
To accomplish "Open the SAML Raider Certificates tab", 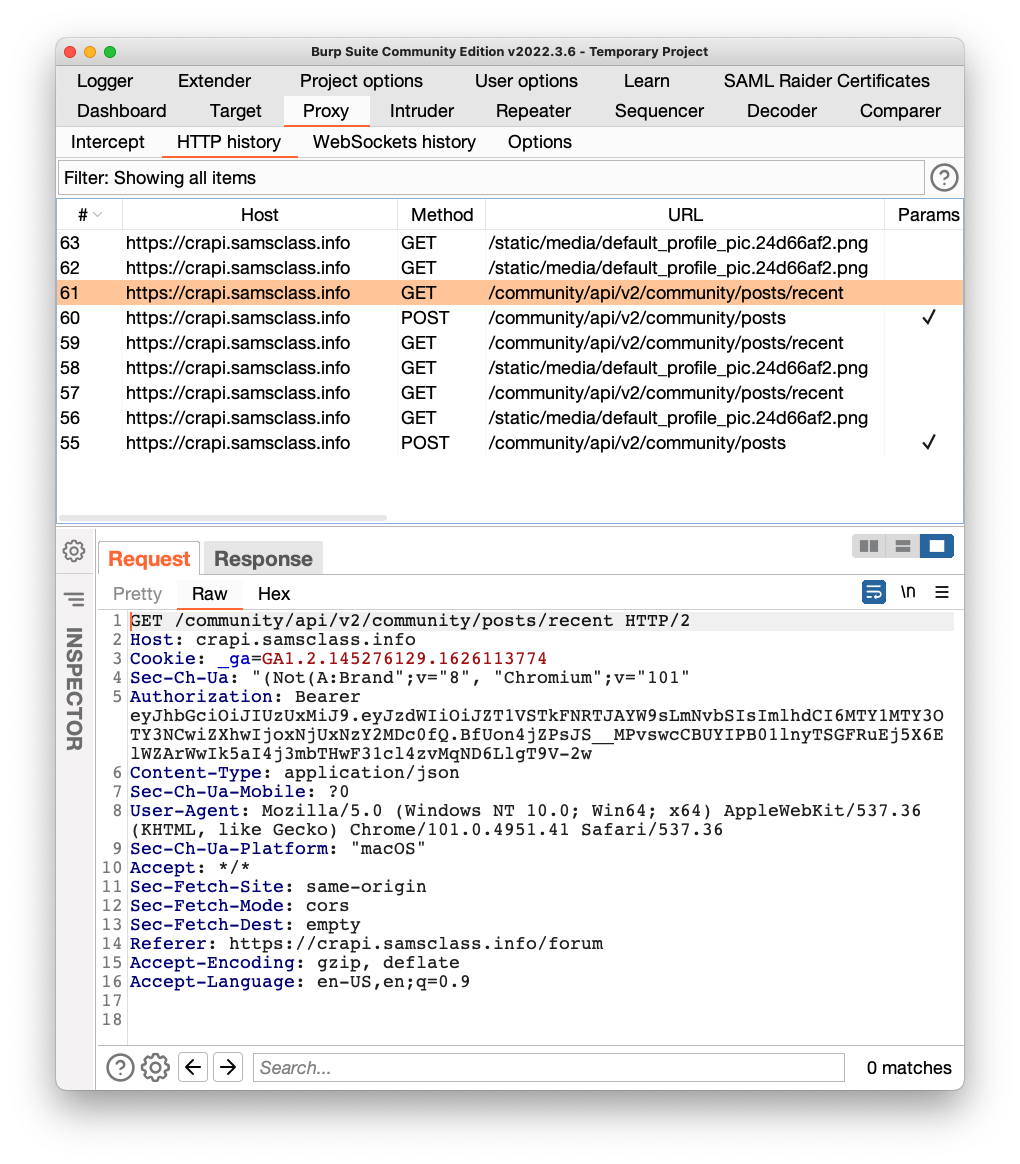I will (826, 81).
